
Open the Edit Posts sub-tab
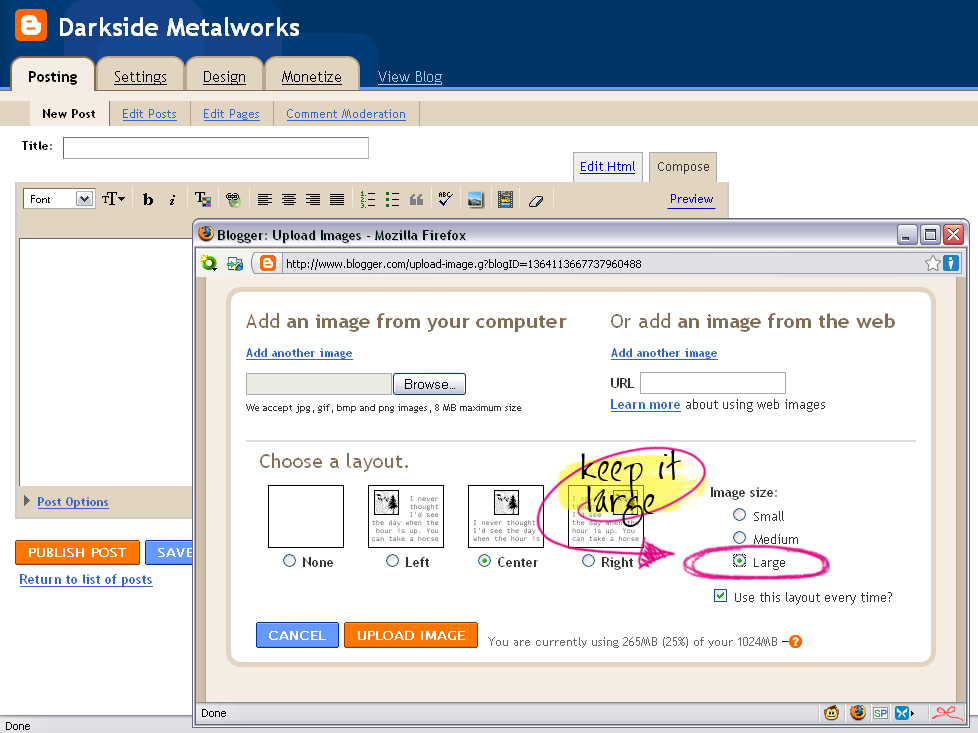(149, 114)
